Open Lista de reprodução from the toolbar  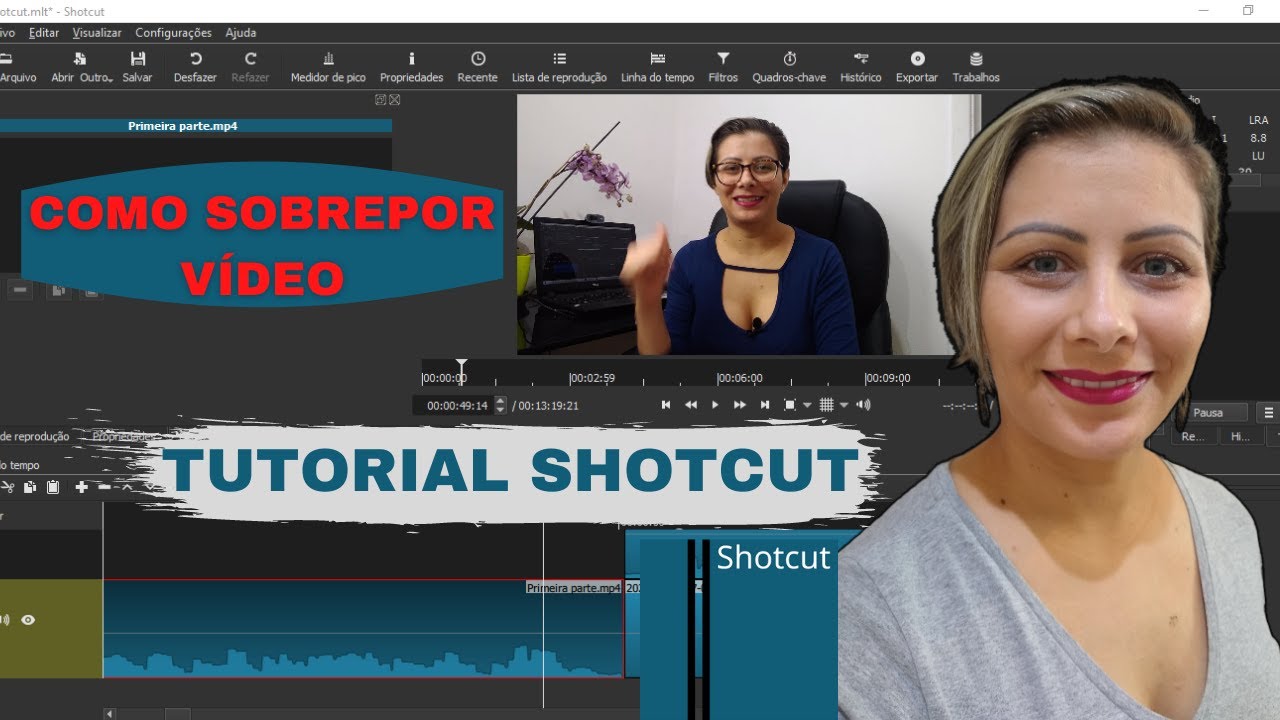click(x=559, y=67)
